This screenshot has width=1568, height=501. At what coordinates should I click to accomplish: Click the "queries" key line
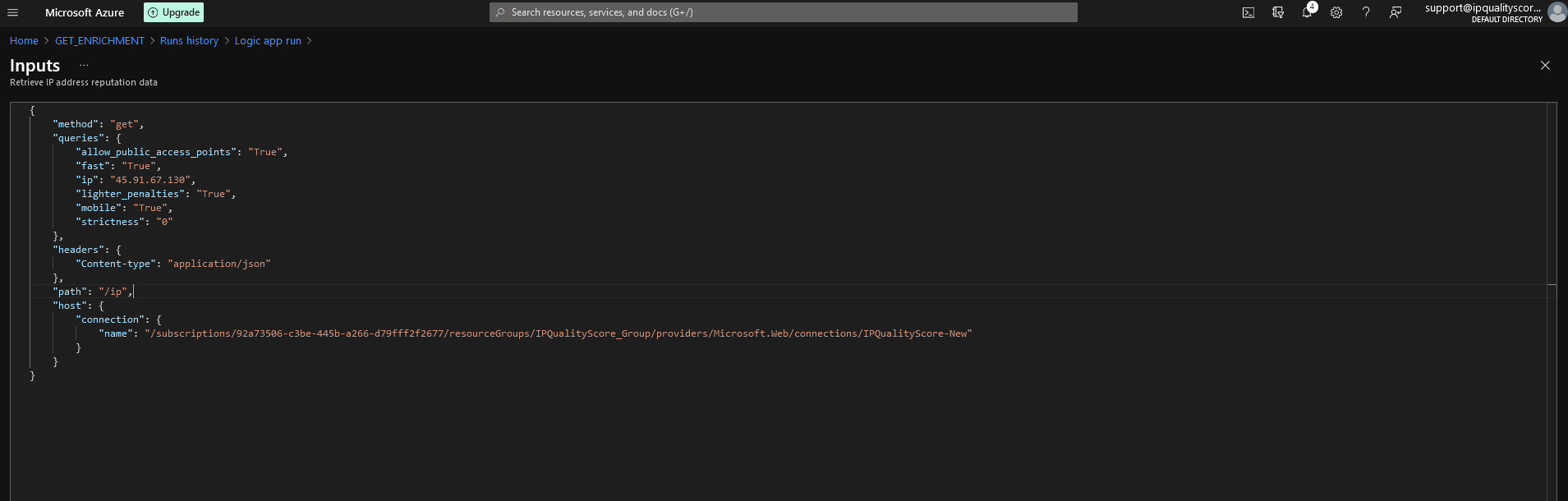(x=87, y=138)
